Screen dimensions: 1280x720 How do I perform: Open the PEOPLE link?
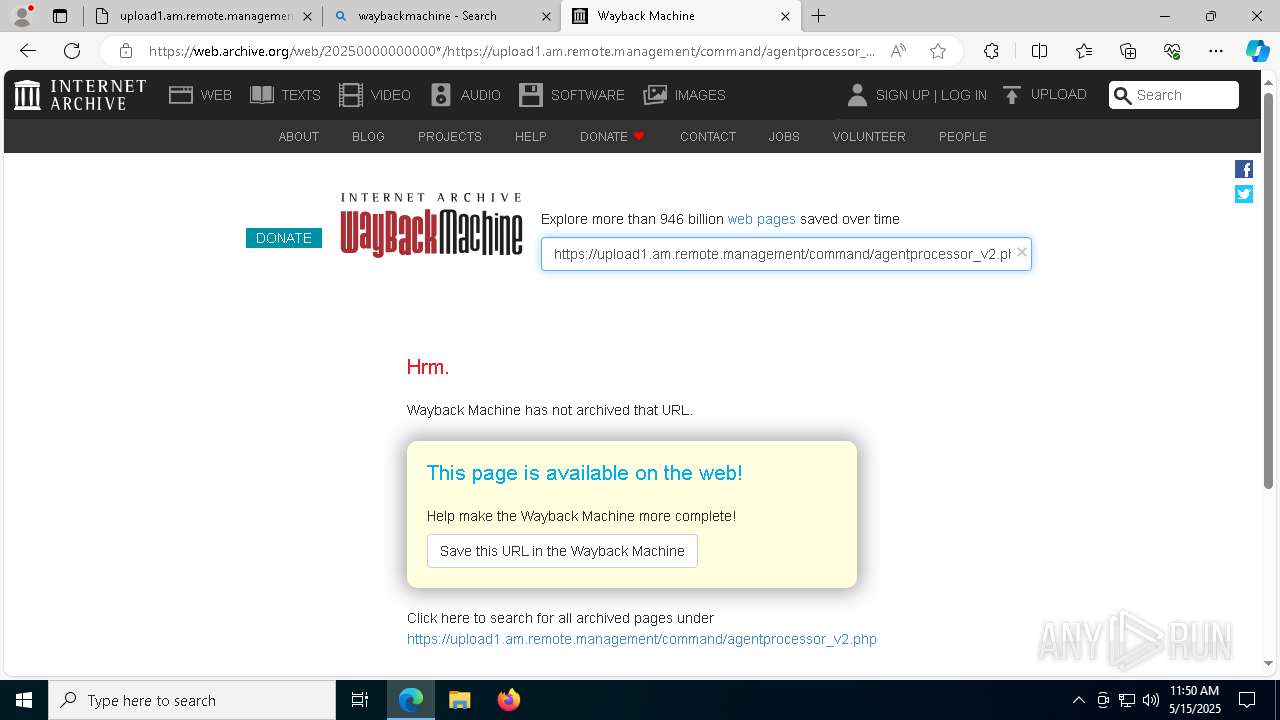click(963, 136)
